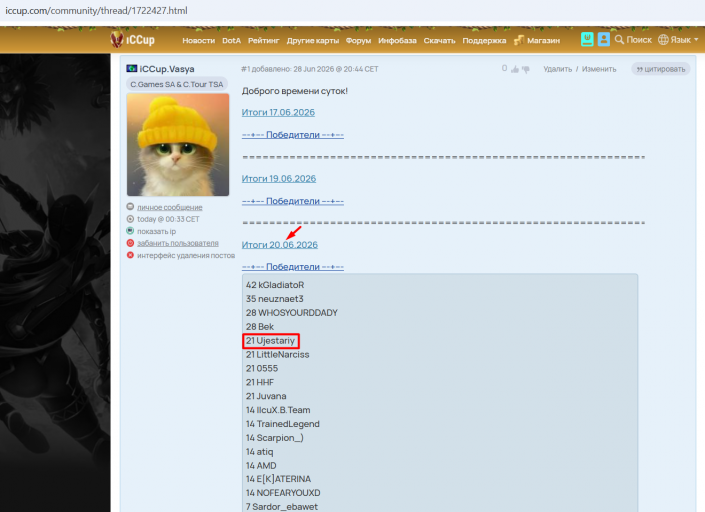
Task: Open the Инфобаза menu
Action: coord(397,40)
